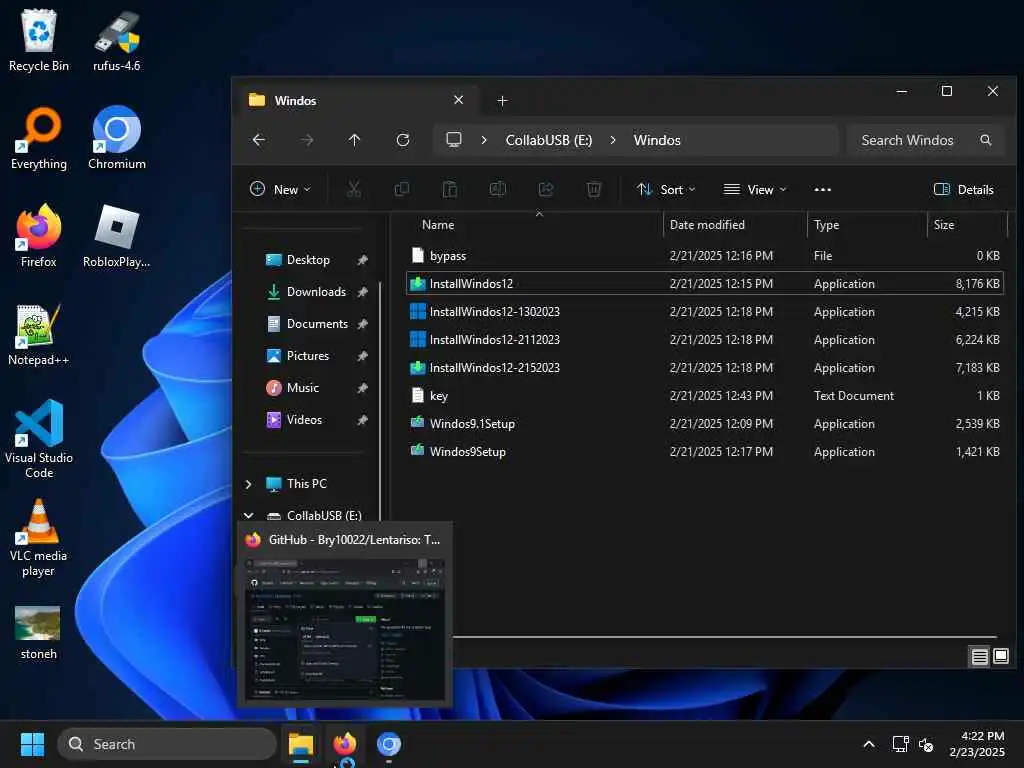
Task: Select the Notepad++ desktop shortcut
Action: tap(39, 334)
